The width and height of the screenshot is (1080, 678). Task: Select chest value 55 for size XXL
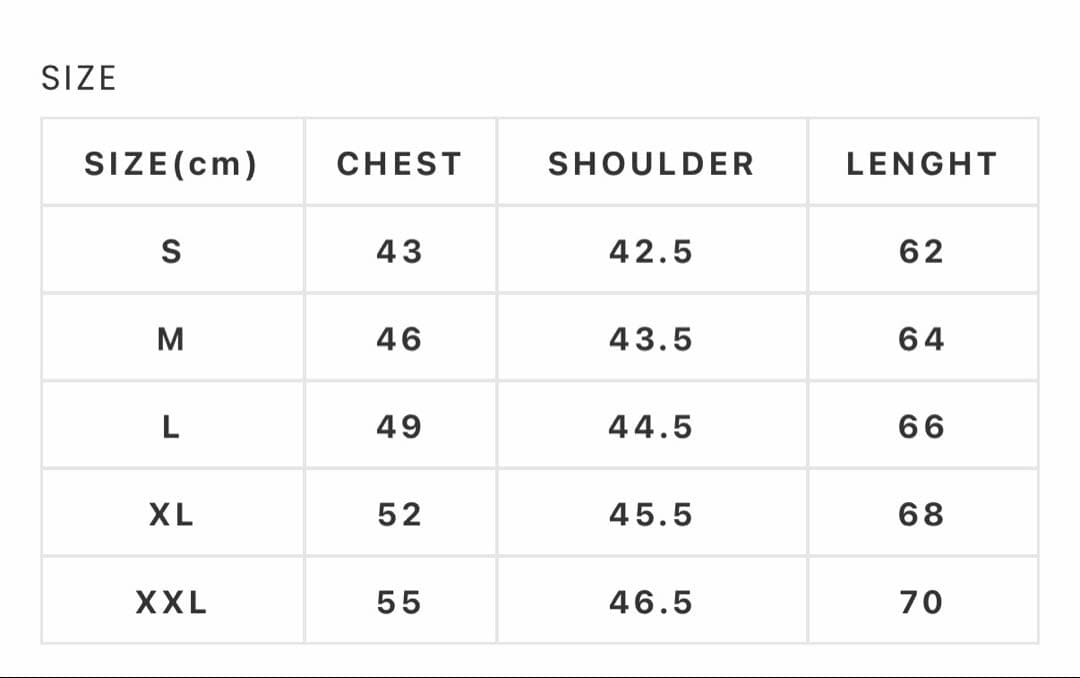coord(399,603)
